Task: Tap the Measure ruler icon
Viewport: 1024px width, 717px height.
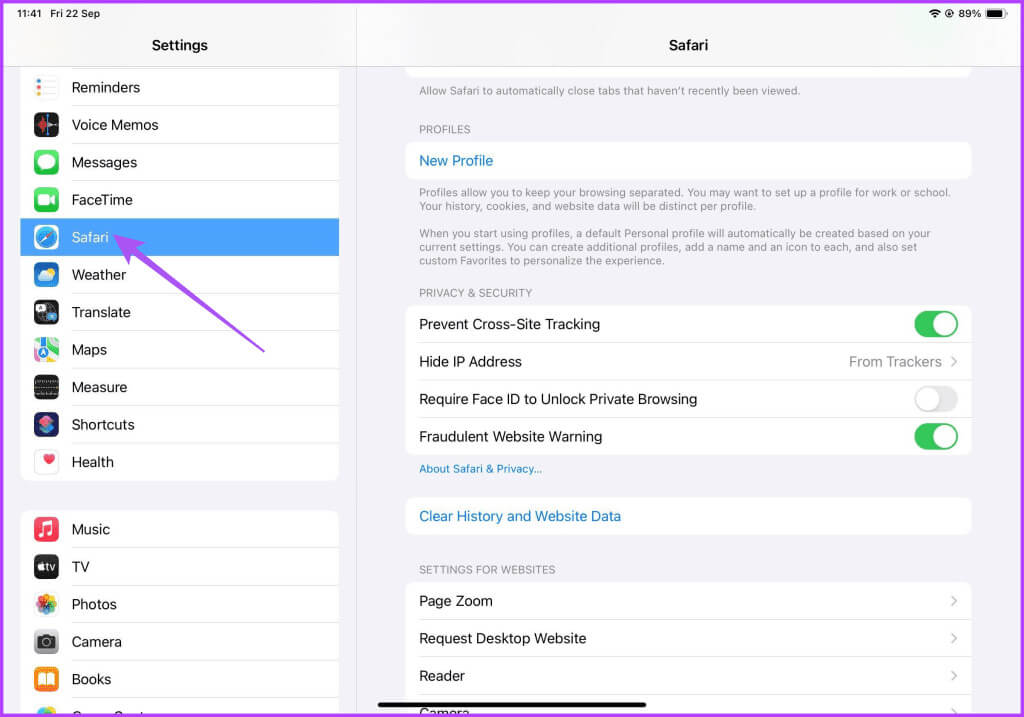Action: click(46, 387)
